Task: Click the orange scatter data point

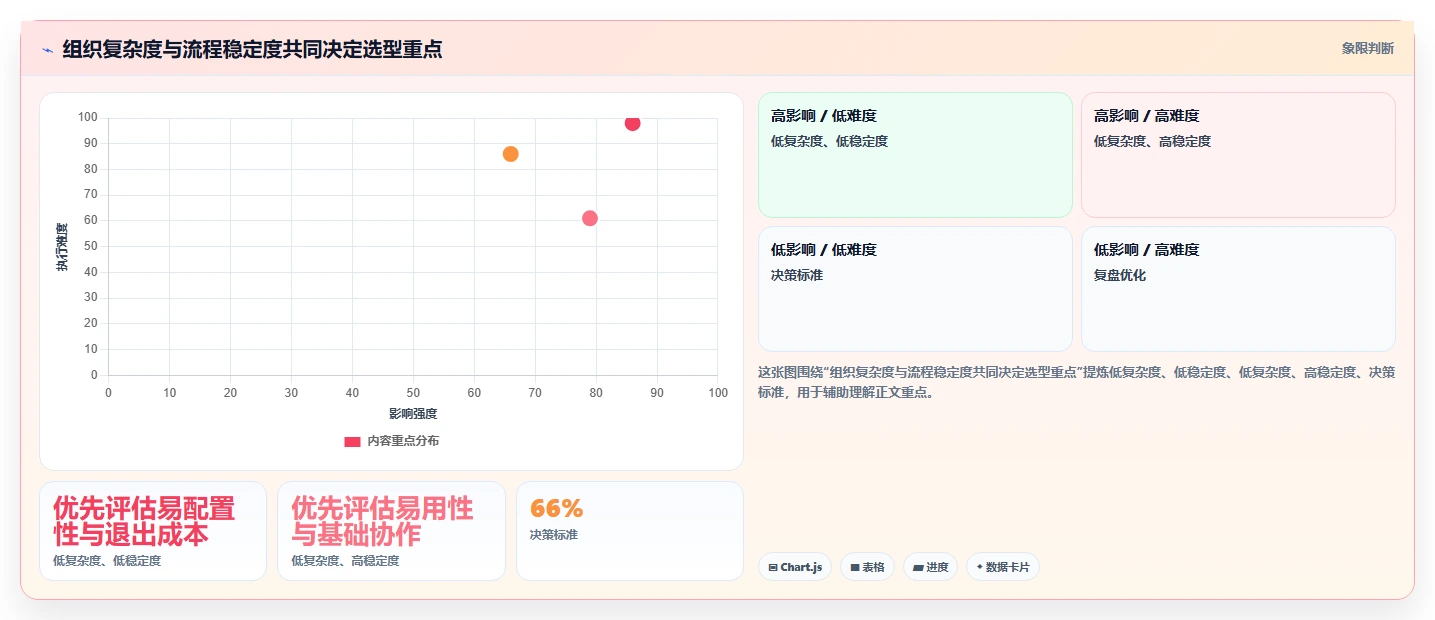Action: pos(511,154)
